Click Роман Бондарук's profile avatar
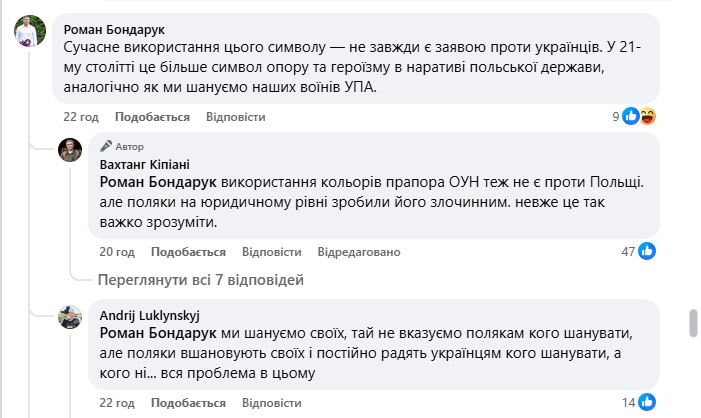The image size is (701, 418). [x=28, y=32]
